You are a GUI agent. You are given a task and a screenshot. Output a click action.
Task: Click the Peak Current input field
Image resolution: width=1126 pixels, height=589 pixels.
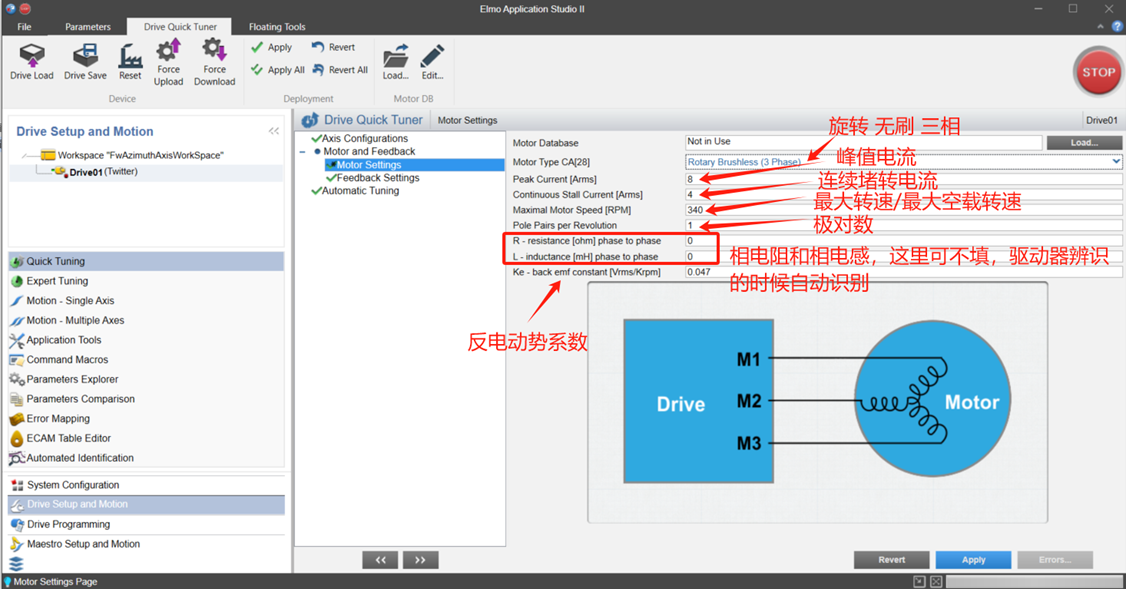coord(903,179)
